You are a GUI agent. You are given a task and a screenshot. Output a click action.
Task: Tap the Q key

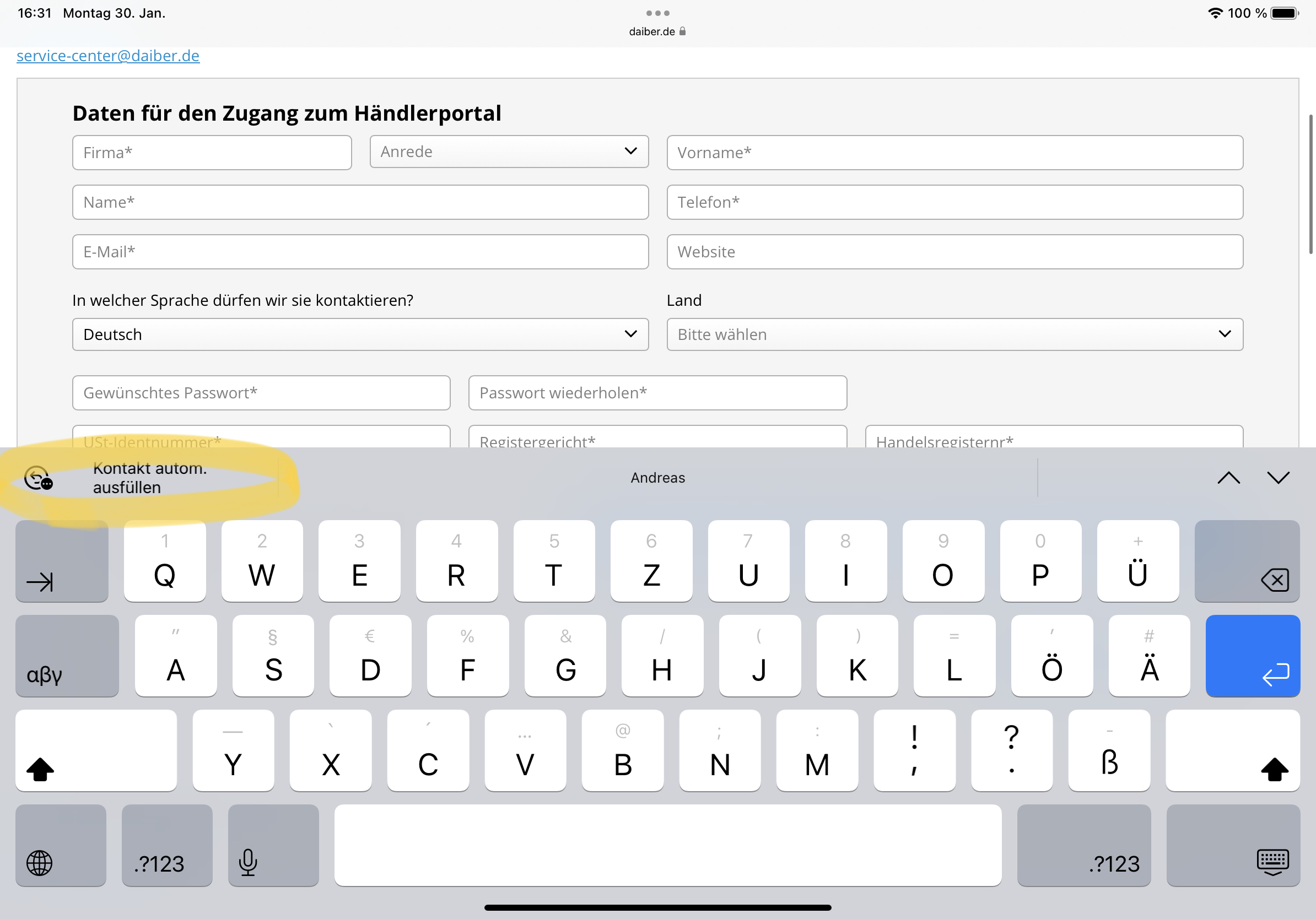click(164, 561)
